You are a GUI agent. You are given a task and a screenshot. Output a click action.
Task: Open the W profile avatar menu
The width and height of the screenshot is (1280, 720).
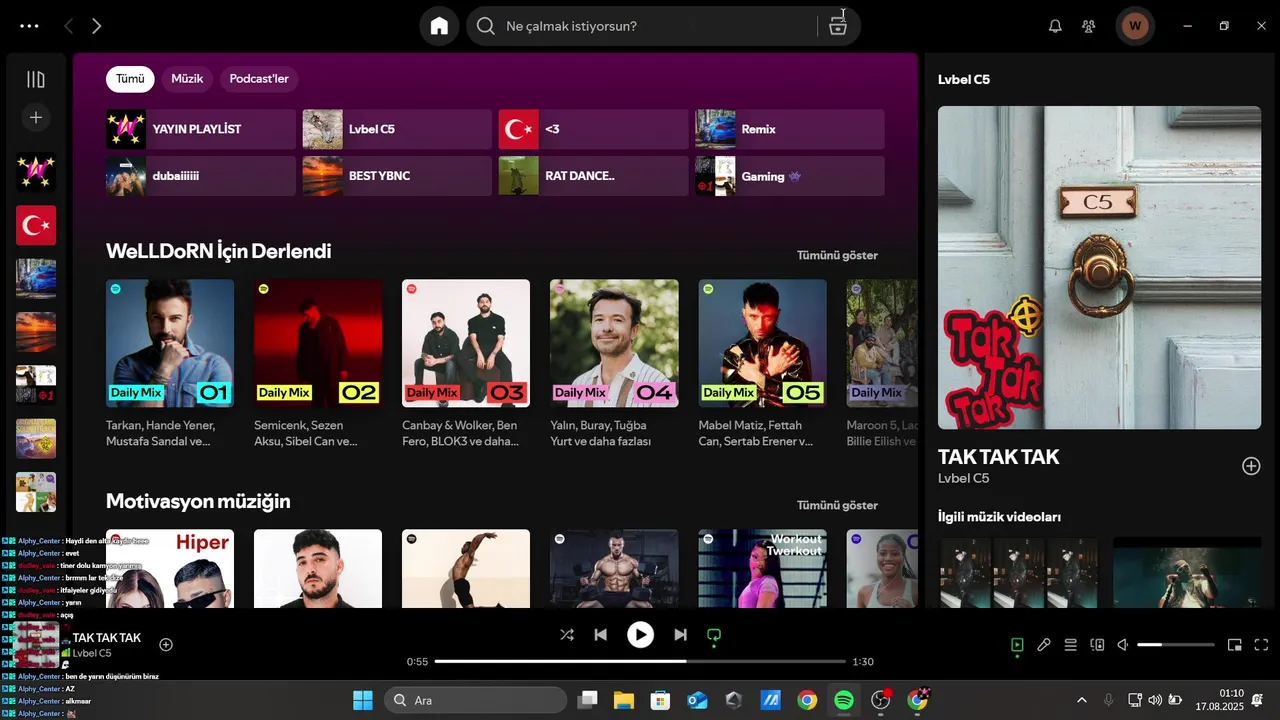[x=1135, y=26]
